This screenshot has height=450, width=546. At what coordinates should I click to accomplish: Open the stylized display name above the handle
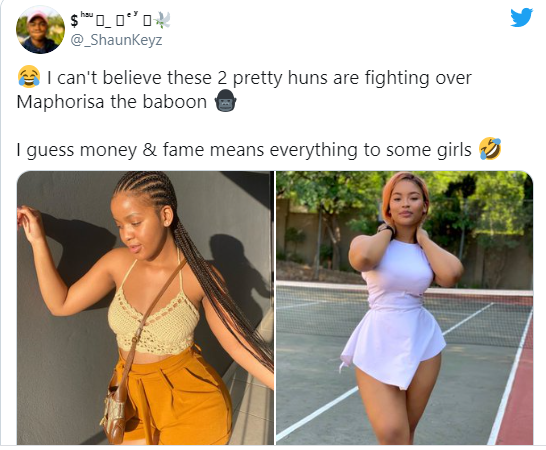(120, 20)
